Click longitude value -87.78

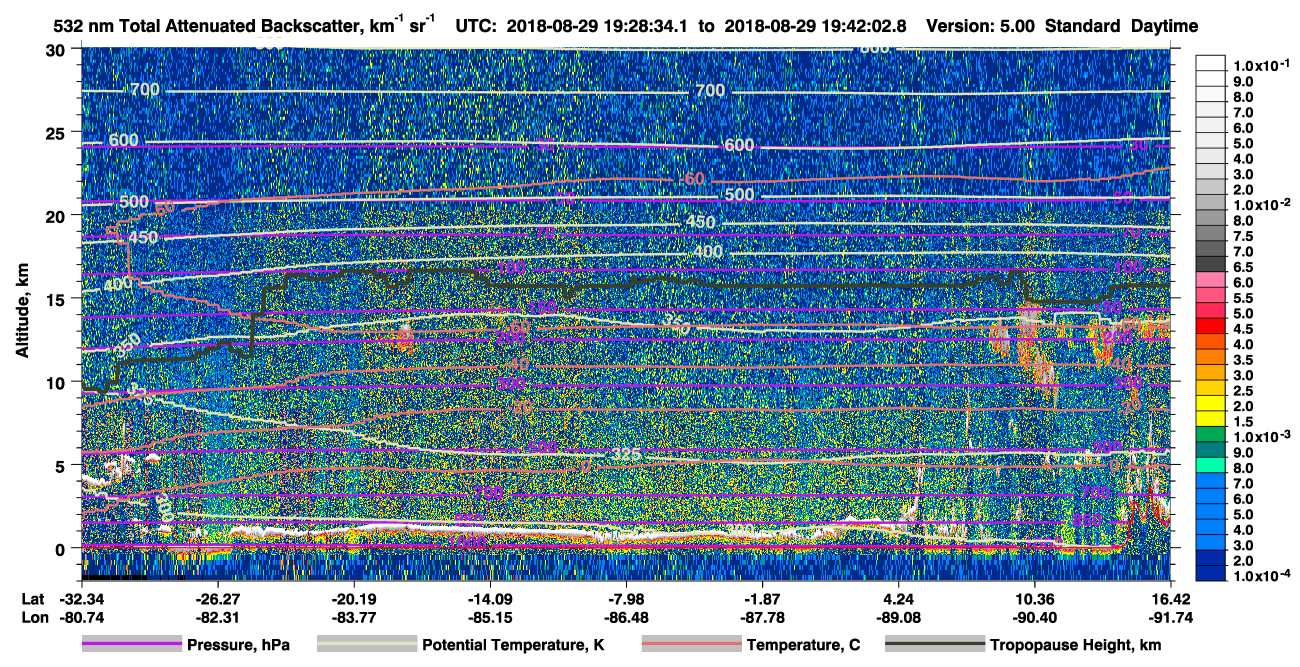point(763,616)
